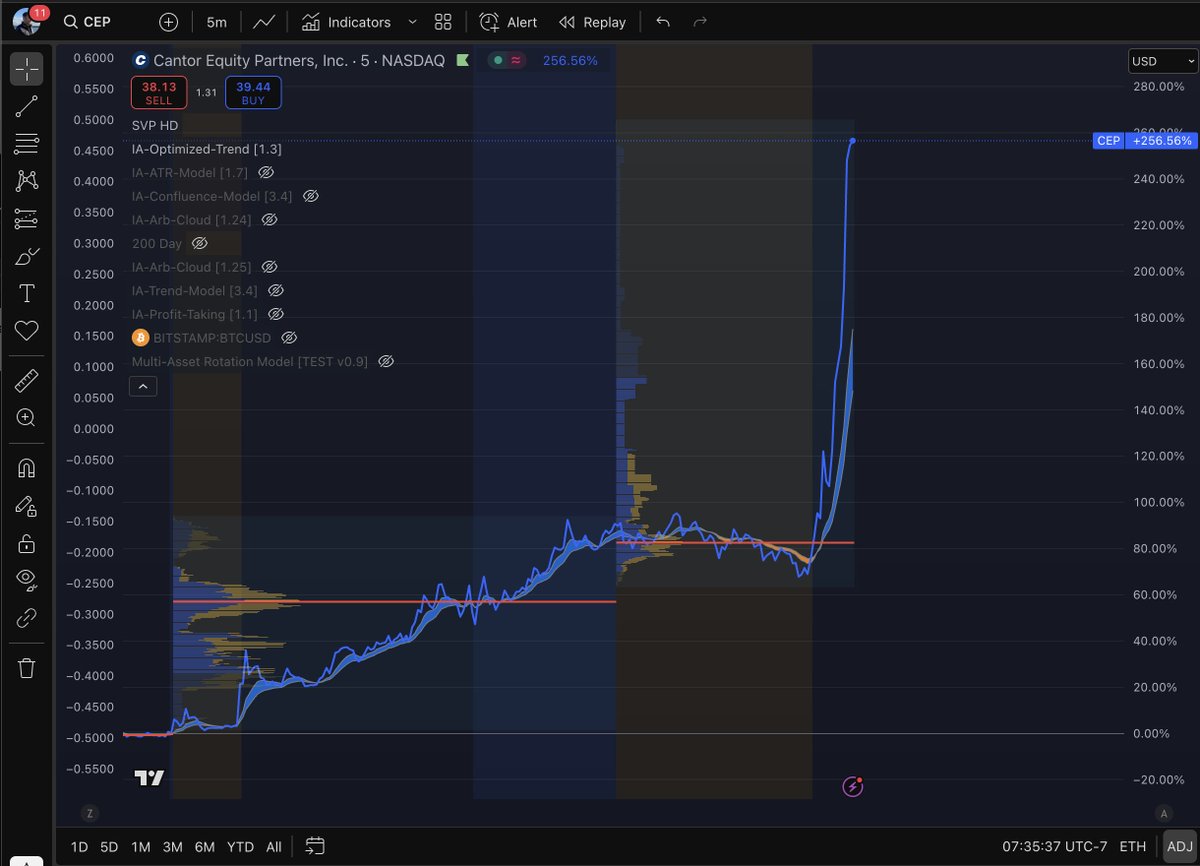Select the IA-Optimized-Trend indicator label
The height and width of the screenshot is (866, 1200).
tap(206, 149)
